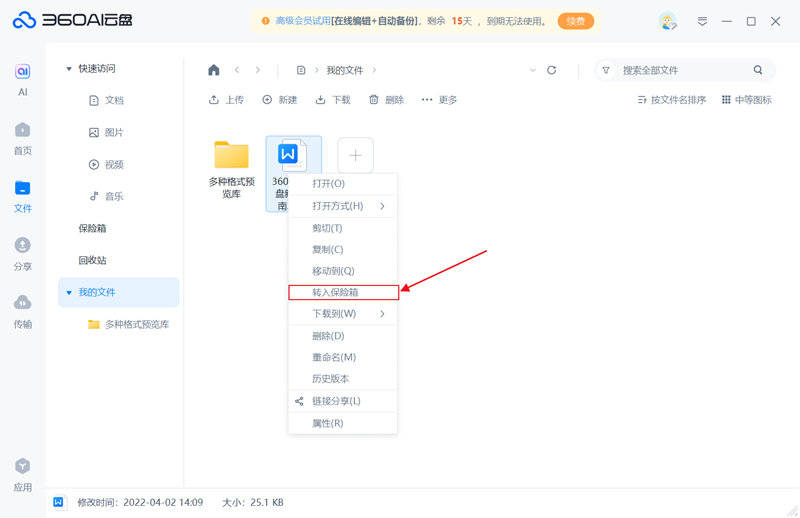Click the add new item tile
The image size is (800, 518).
[355, 155]
